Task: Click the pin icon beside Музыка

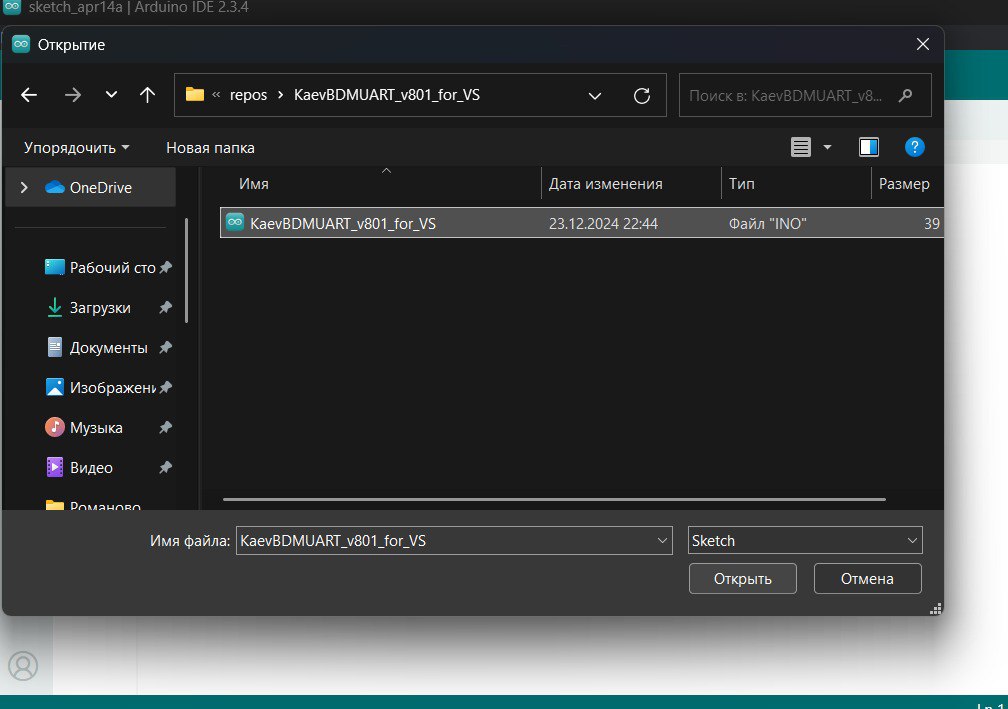Action: (x=165, y=427)
